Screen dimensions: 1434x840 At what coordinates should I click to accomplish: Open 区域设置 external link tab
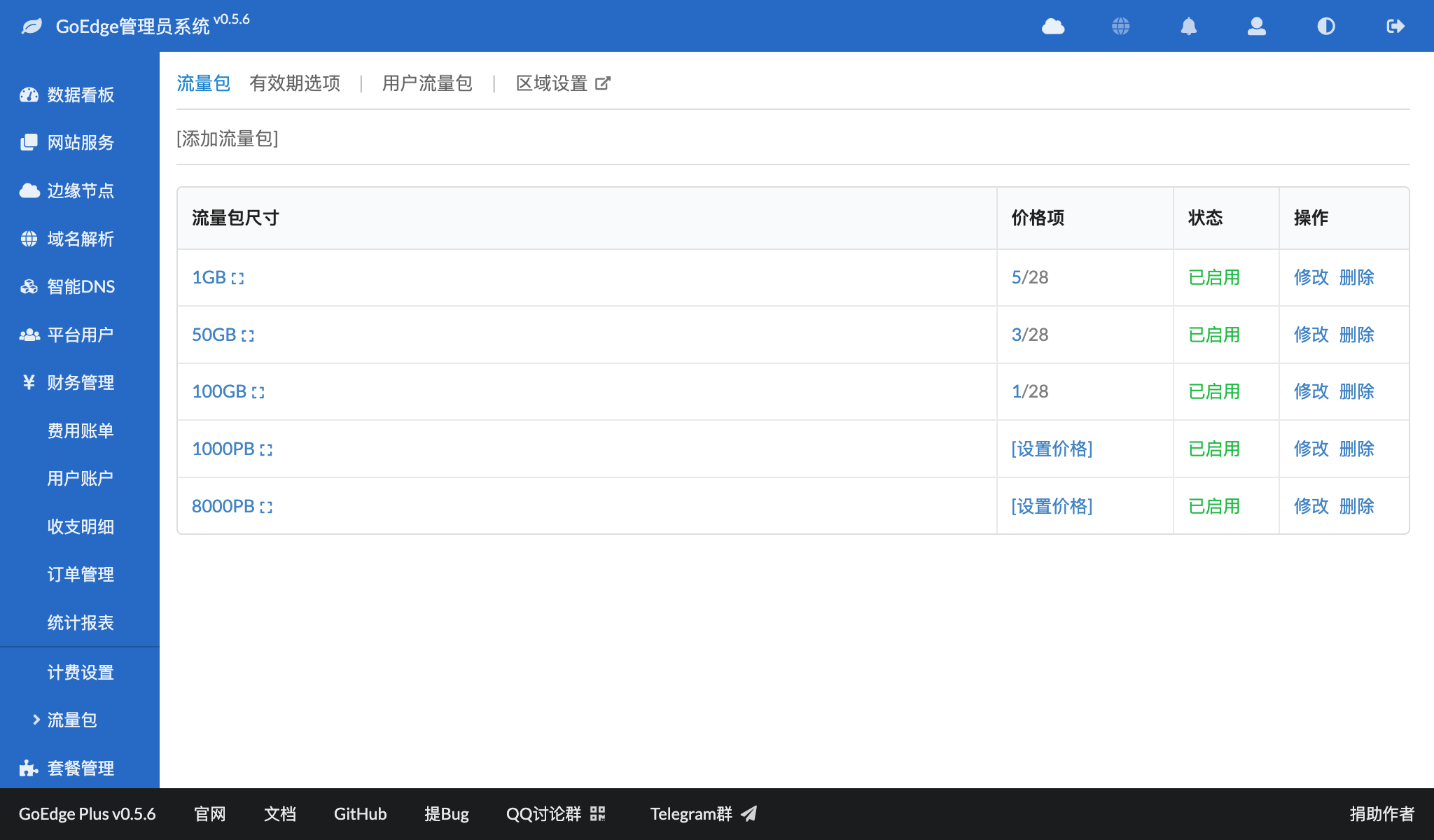point(563,83)
